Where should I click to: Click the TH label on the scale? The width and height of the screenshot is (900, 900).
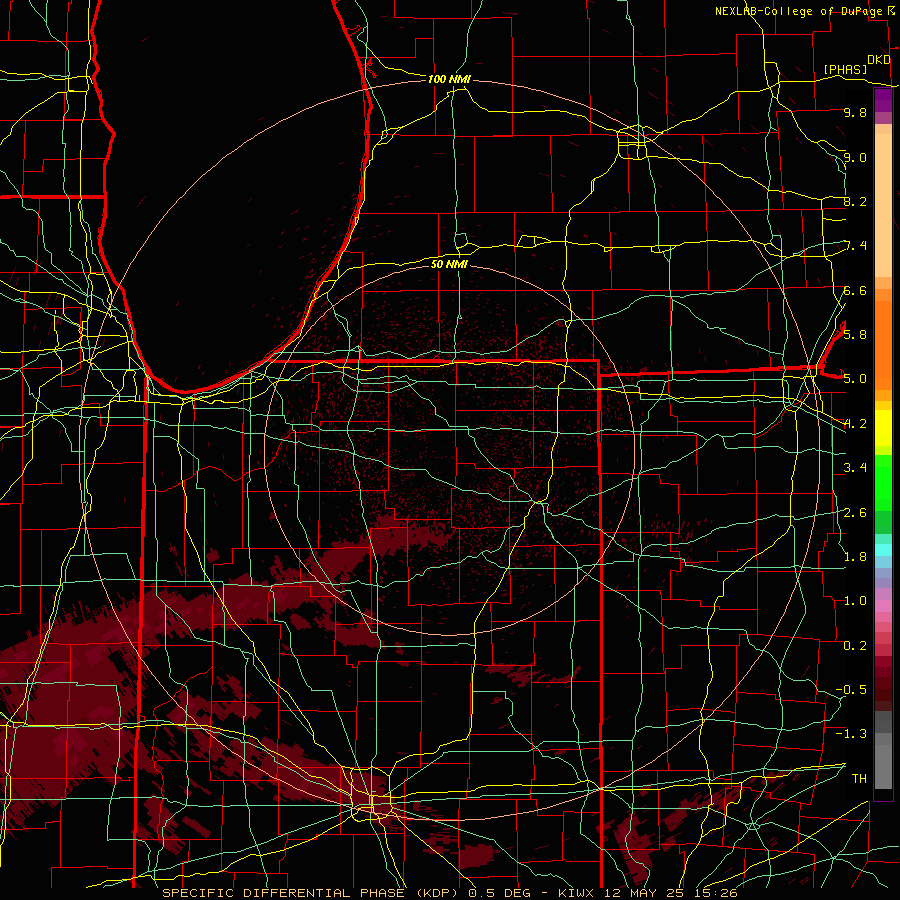point(859,778)
